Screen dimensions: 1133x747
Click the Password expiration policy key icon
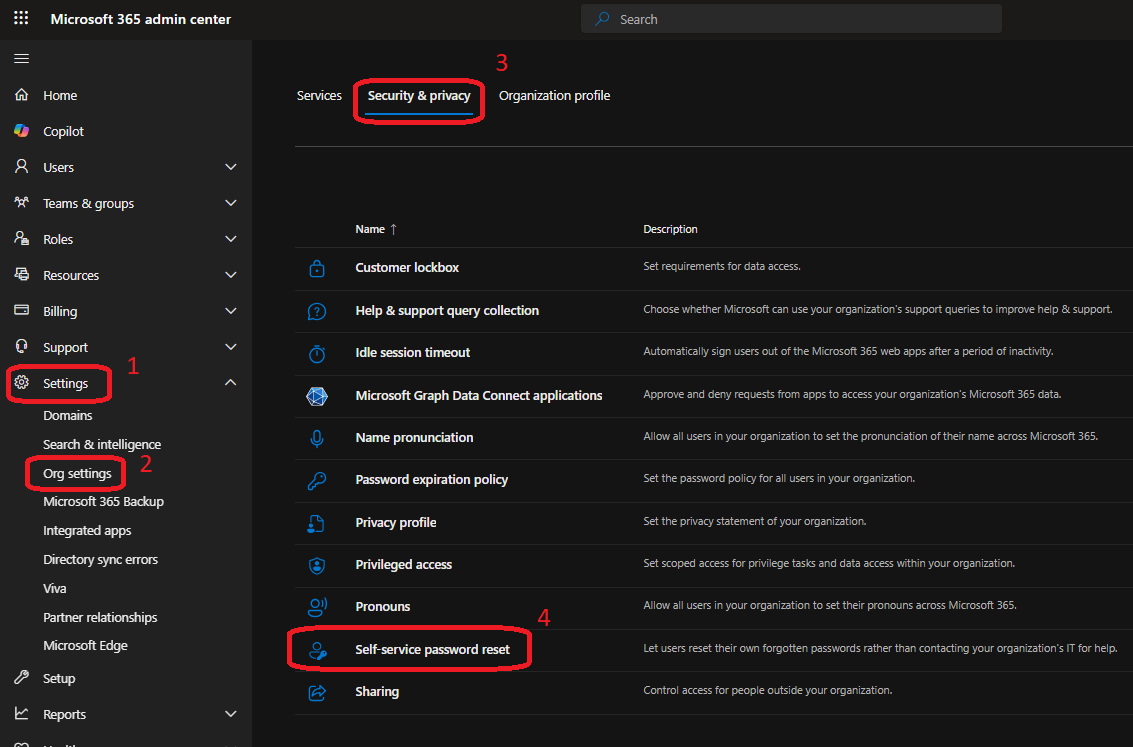316,480
